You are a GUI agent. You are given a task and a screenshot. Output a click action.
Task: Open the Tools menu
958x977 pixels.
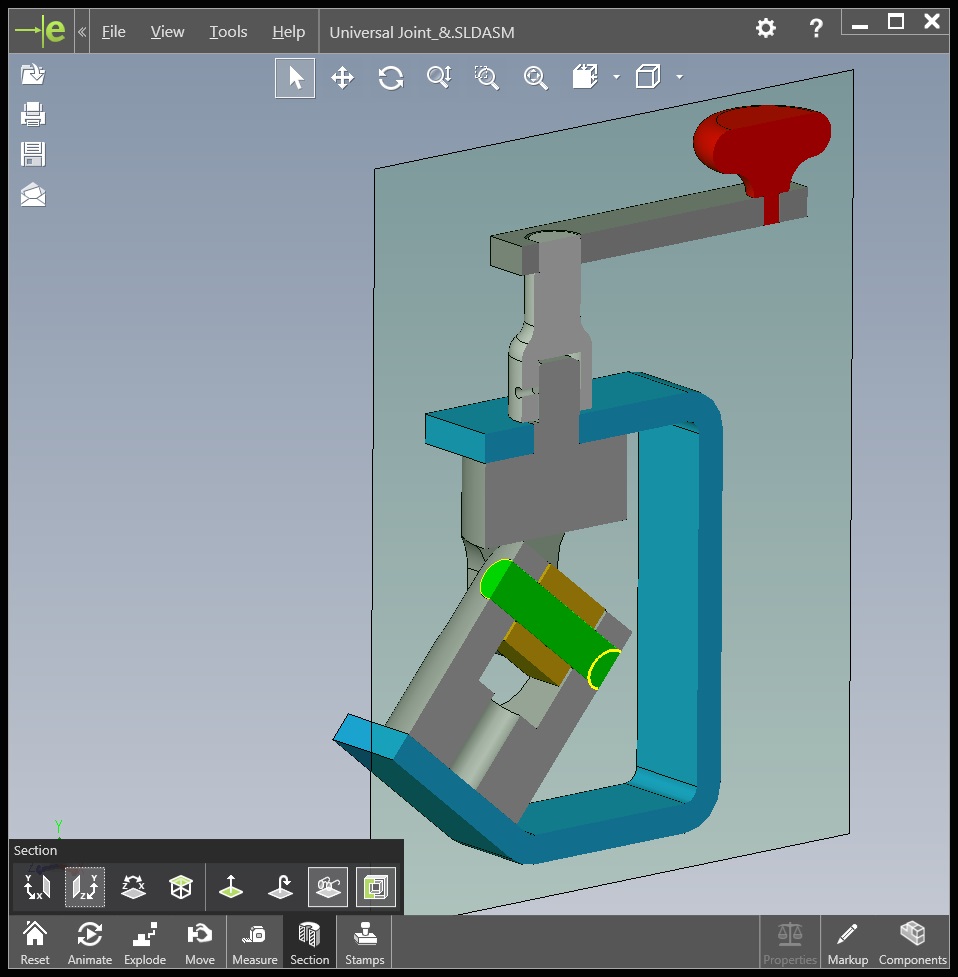point(228,32)
